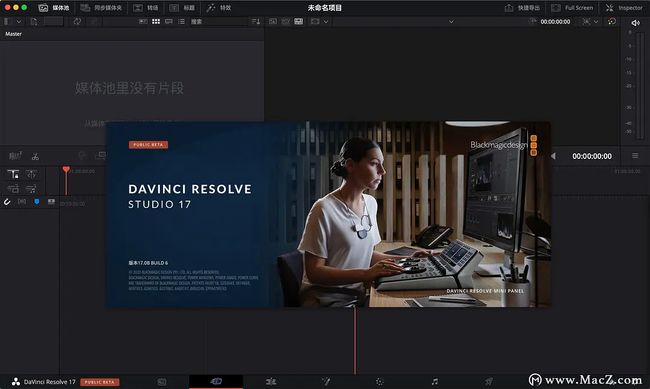This screenshot has height=389, width=650.
Task: Open the 特效 effects tab
Action: tap(219, 8)
